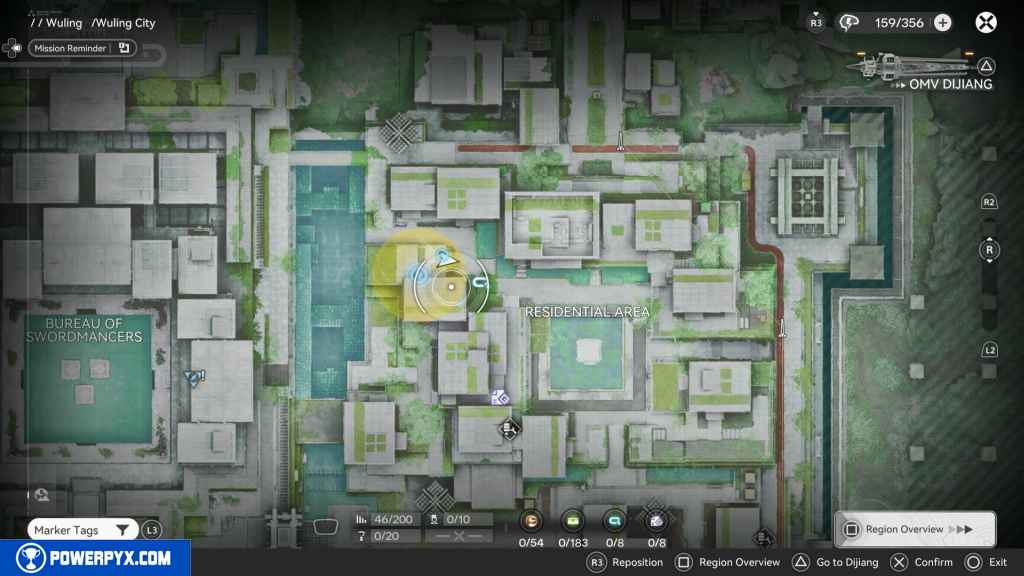Select the quest marker near Bureau of Swordmancers
The image size is (1024, 576).
[194, 377]
